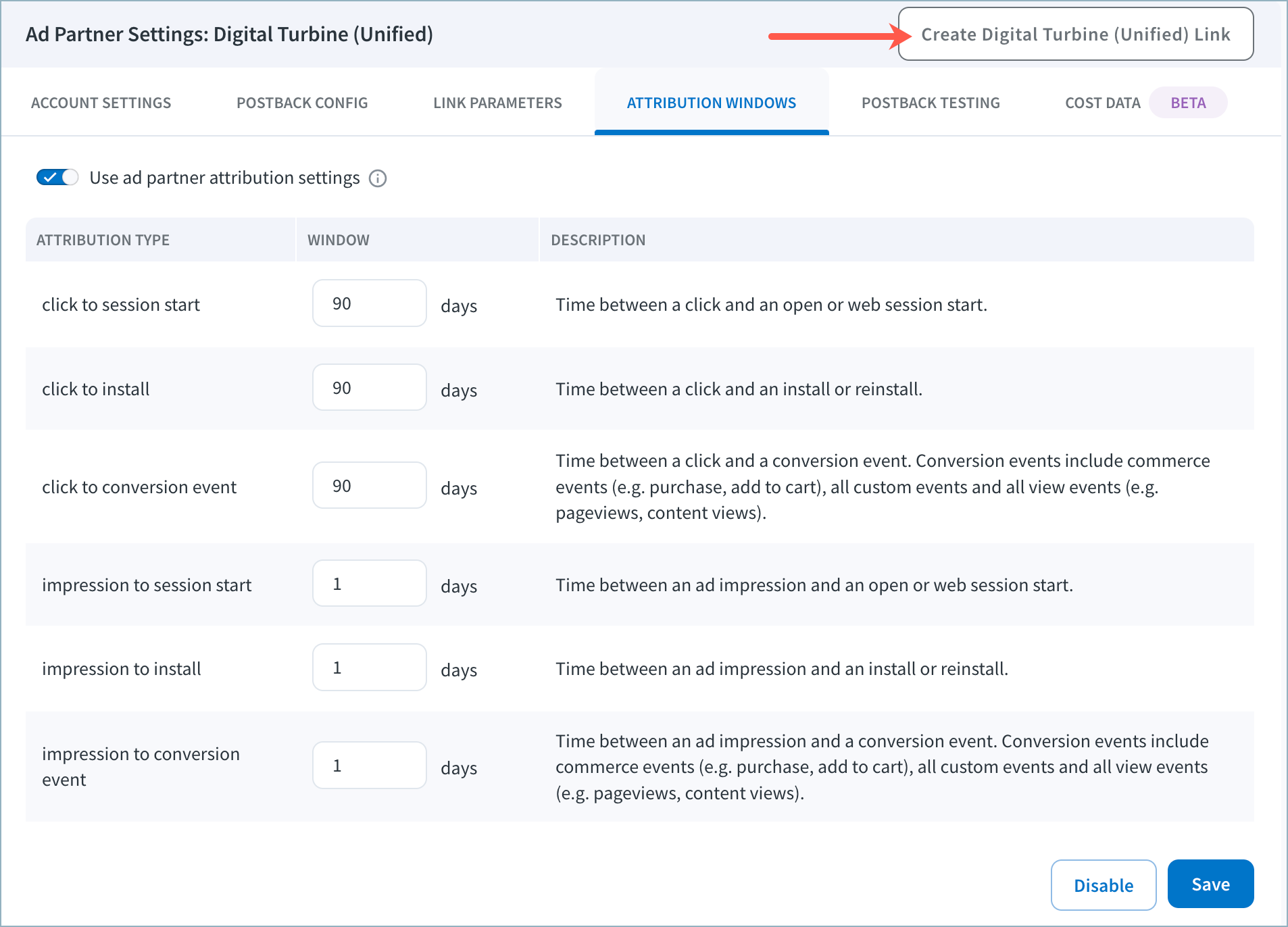The width and height of the screenshot is (1288, 927).
Task: Click the 'click to conversion event' row label
Action: pyautogui.click(x=139, y=487)
